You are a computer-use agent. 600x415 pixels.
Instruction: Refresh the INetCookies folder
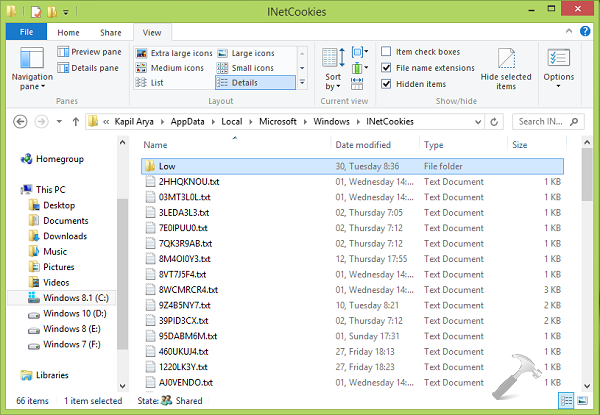tap(494, 122)
